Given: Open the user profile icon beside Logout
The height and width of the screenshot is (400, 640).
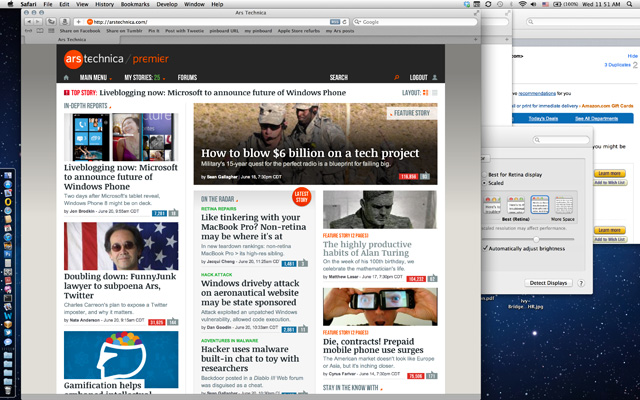Looking at the screenshot, I should click(x=435, y=78).
